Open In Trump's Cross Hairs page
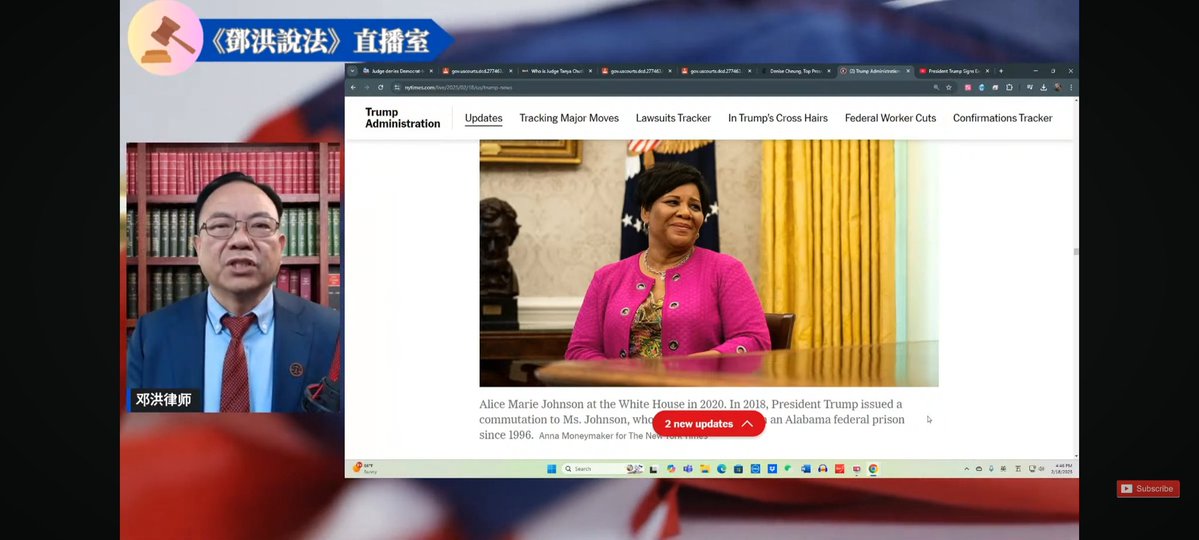This screenshot has height=540, width=1199. (x=778, y=118)
